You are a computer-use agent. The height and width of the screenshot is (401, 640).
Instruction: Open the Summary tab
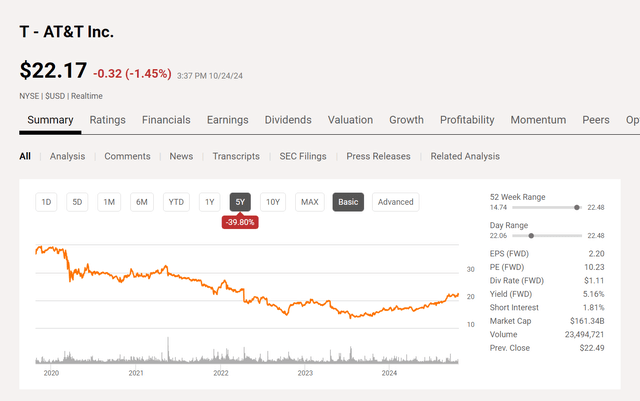[50, 120]
